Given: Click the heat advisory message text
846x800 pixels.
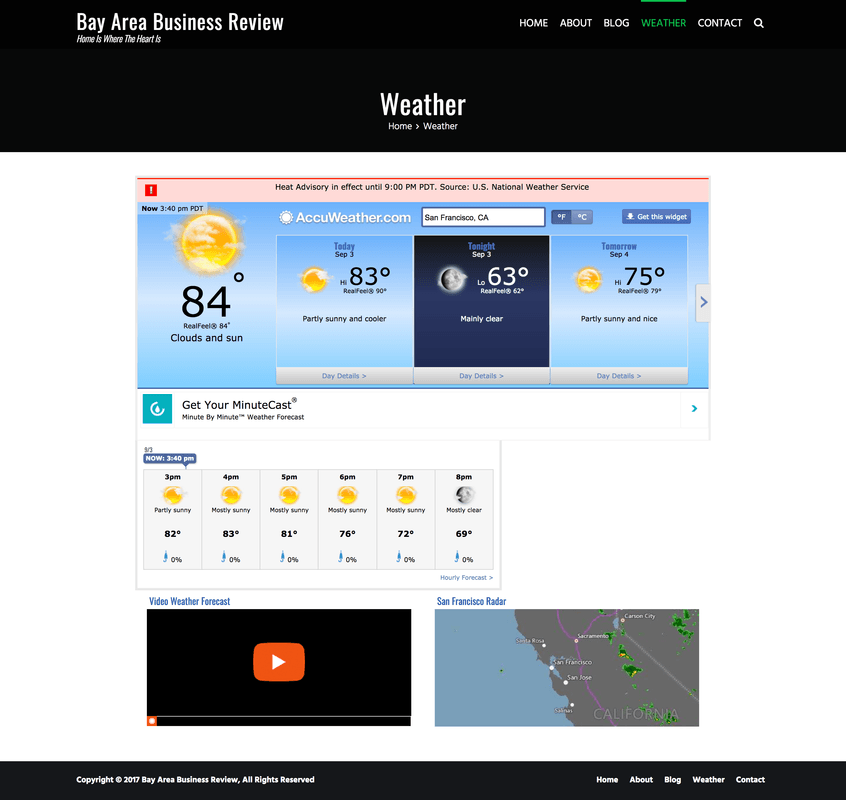Looking at the screenshot, I should click(x=432, y=187).
